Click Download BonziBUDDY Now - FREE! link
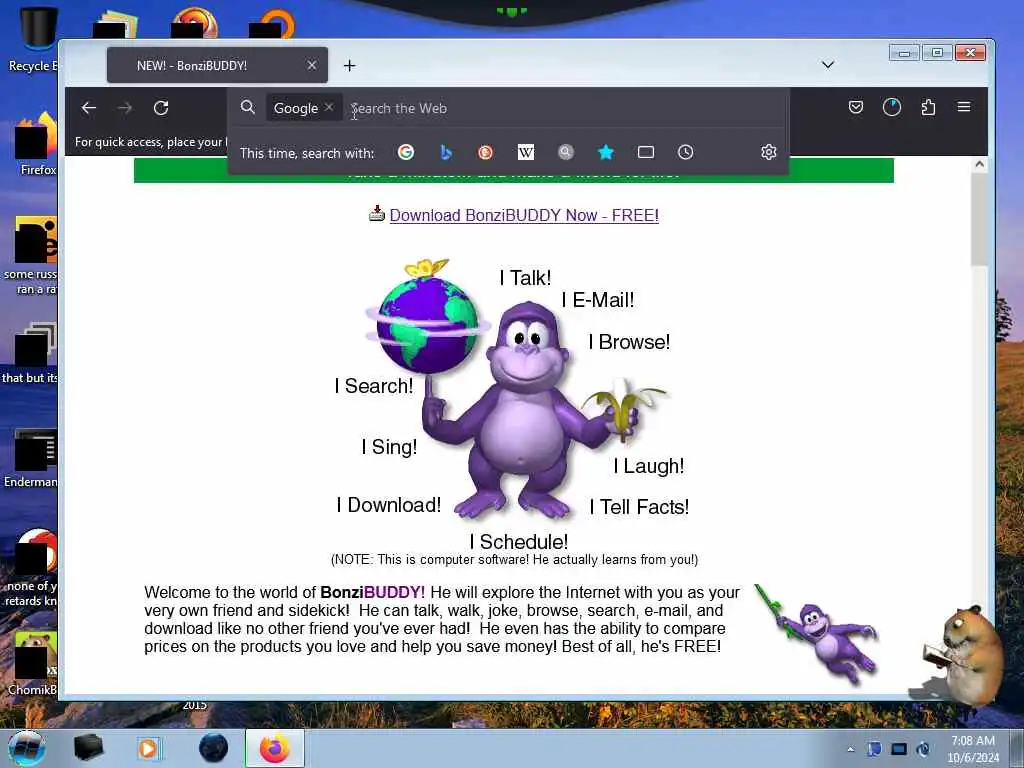The width and height of the screenshot is (1024, 768). click(524, 216)
